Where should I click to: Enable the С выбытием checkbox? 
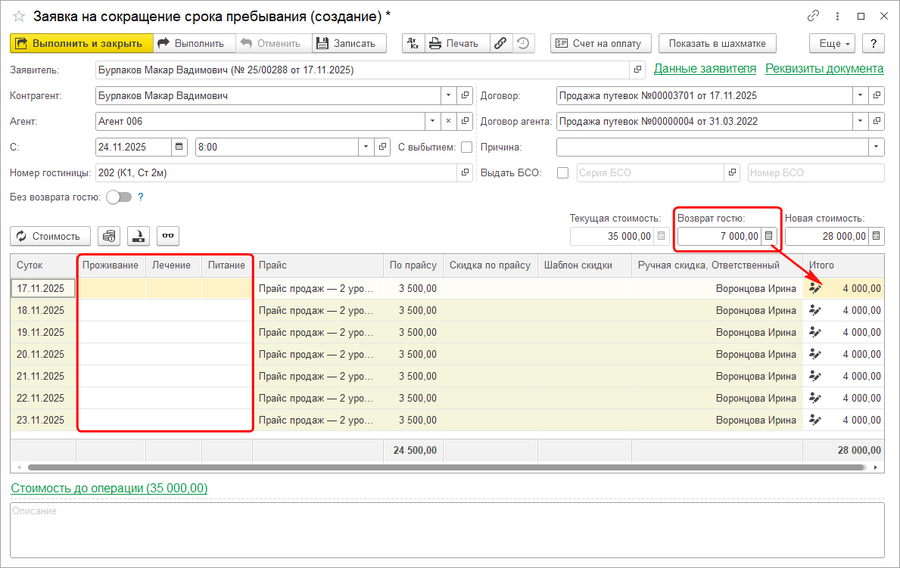pos(466,147)
